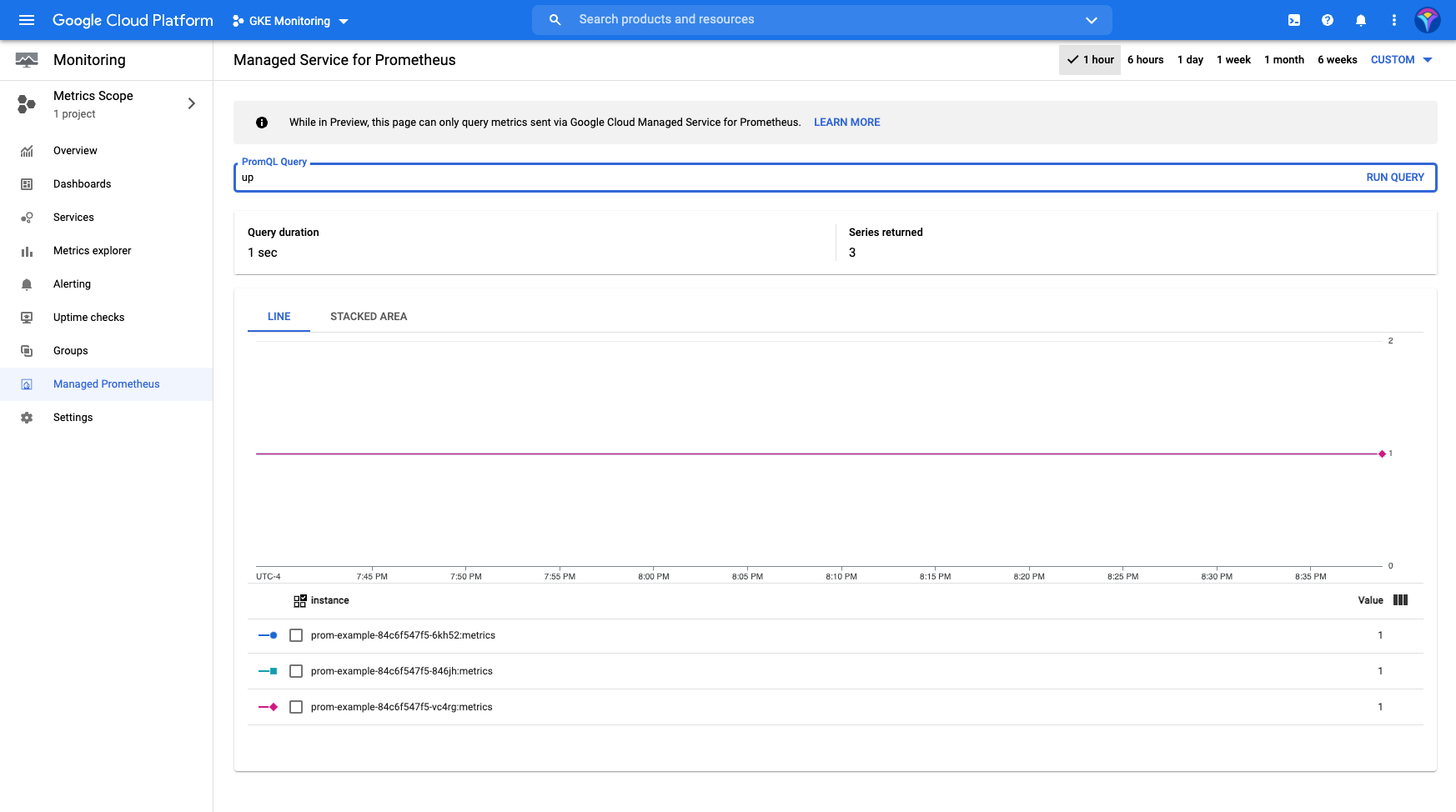Select the 1 month time range

[1284, 60]
